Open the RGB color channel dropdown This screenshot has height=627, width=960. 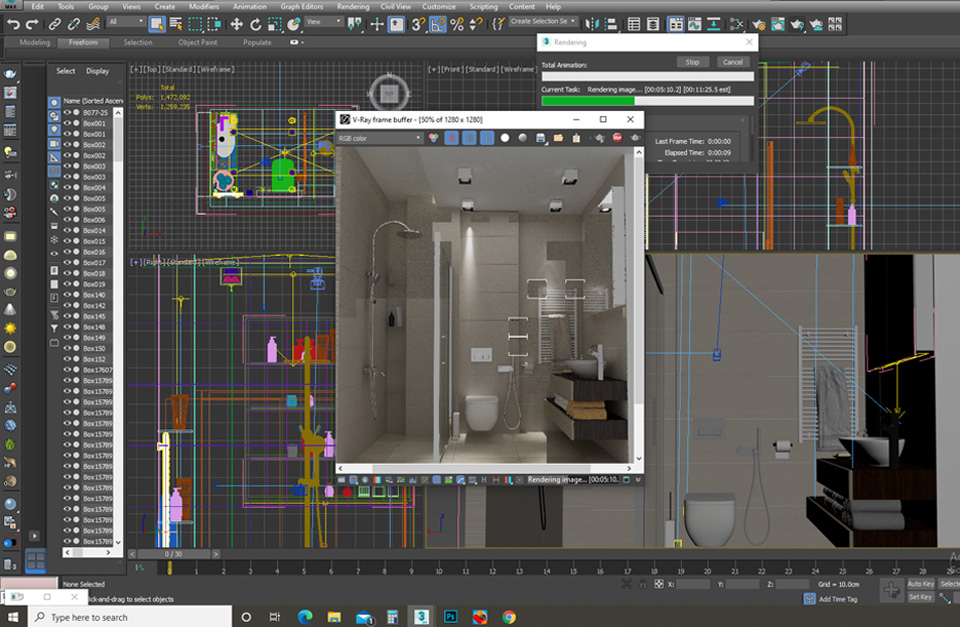(x=380, y=138)
